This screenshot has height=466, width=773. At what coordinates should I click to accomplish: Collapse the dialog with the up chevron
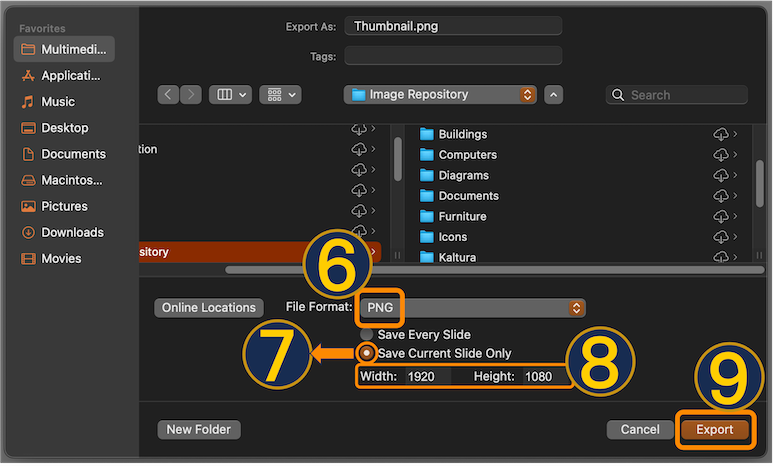click(554, 95)
